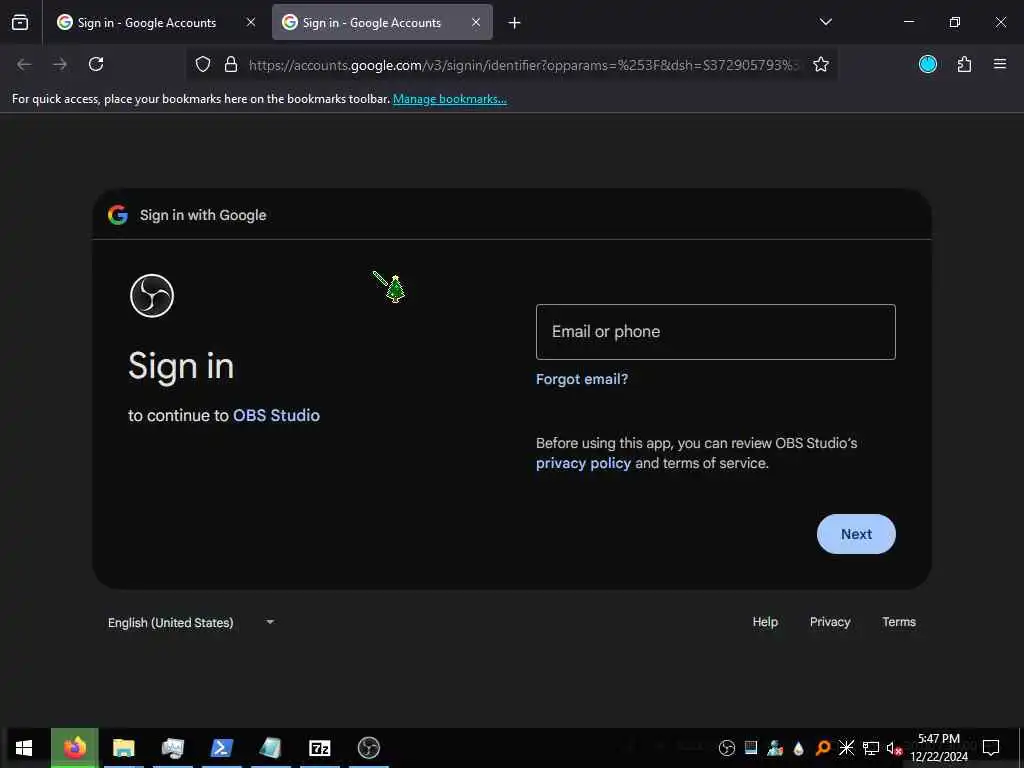Open the muted volume tray icon
This screenshot has height=768, width=1024.
click(x=894, y=748)
